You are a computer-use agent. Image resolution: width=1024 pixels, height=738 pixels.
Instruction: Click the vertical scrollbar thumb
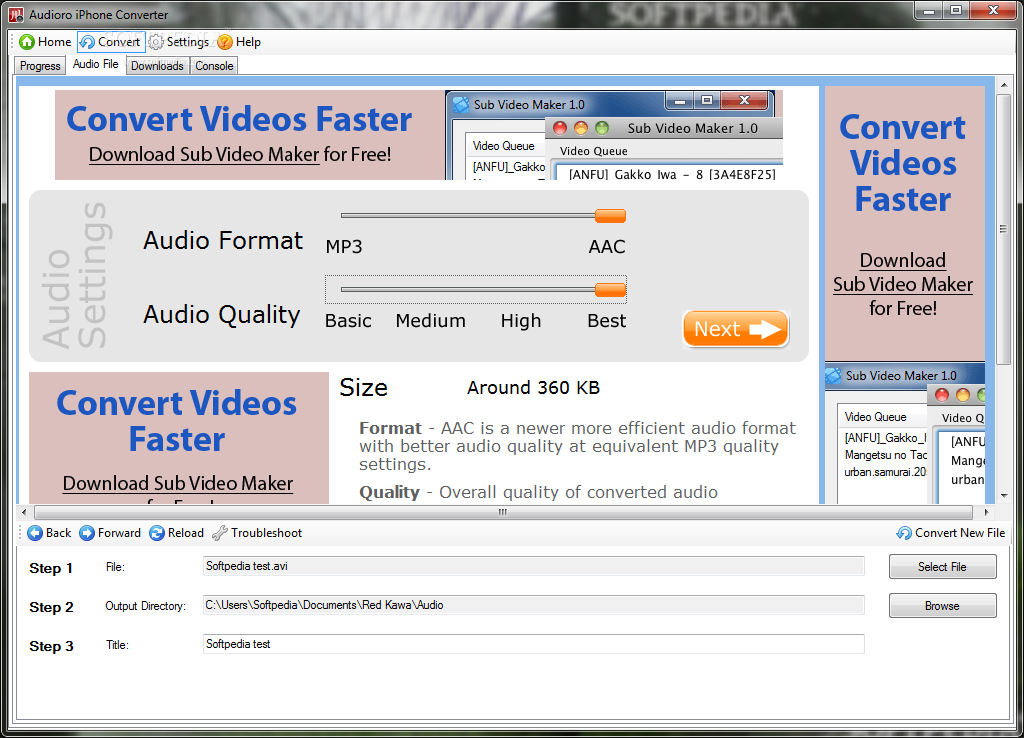[x=1004, y=229]
